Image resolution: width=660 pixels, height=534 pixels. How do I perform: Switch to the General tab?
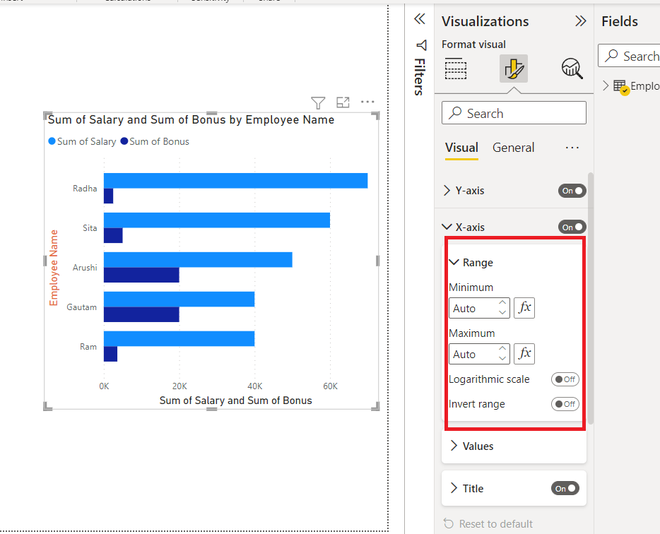pos(514,148)
